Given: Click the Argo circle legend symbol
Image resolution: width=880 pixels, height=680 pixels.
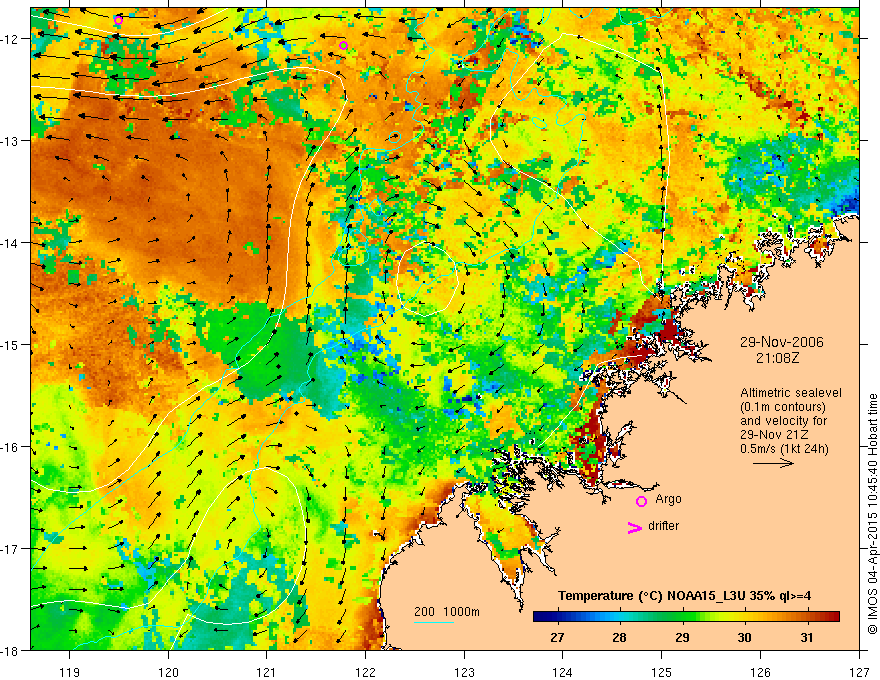Looking at the screenshot, I should (x=641, y=501).
